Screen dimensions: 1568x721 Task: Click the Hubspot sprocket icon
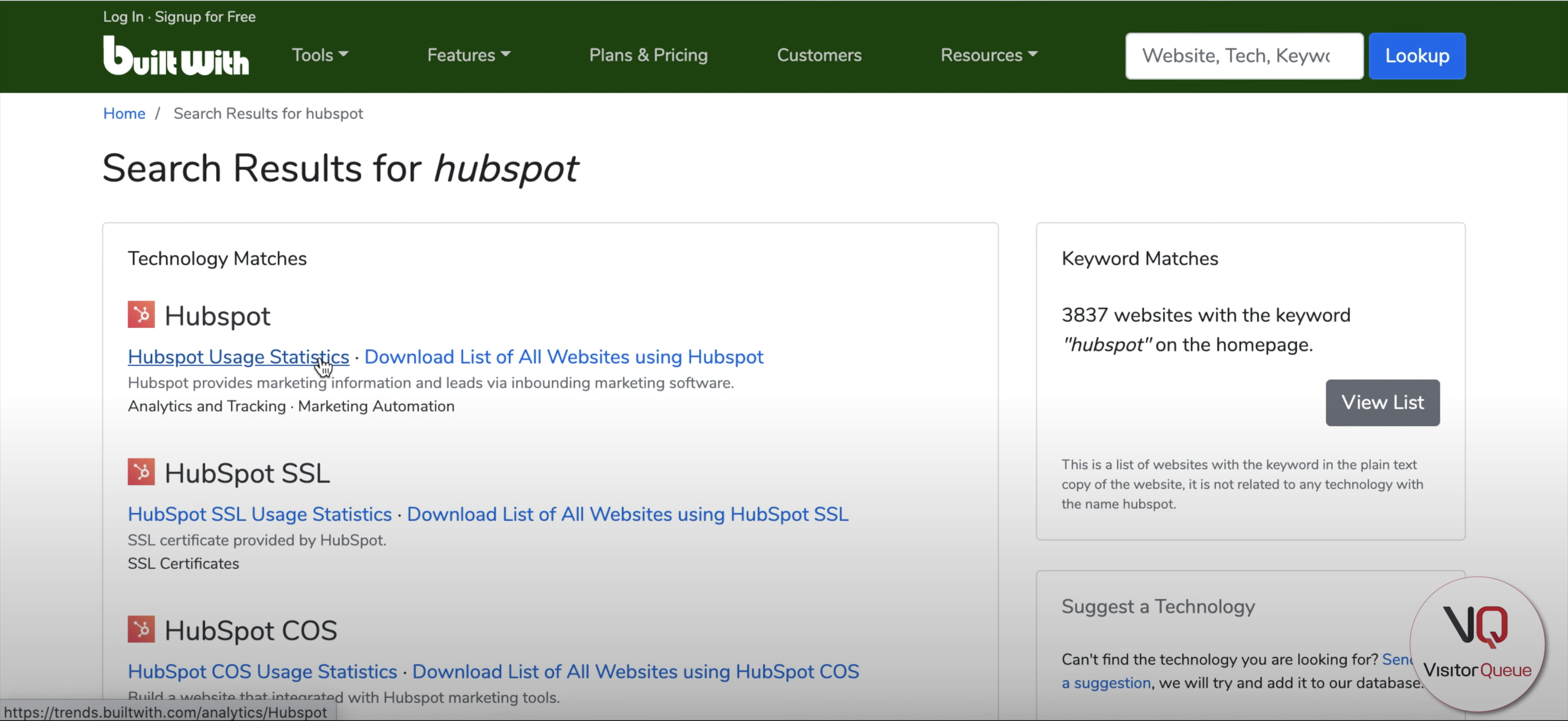point(141,314)
